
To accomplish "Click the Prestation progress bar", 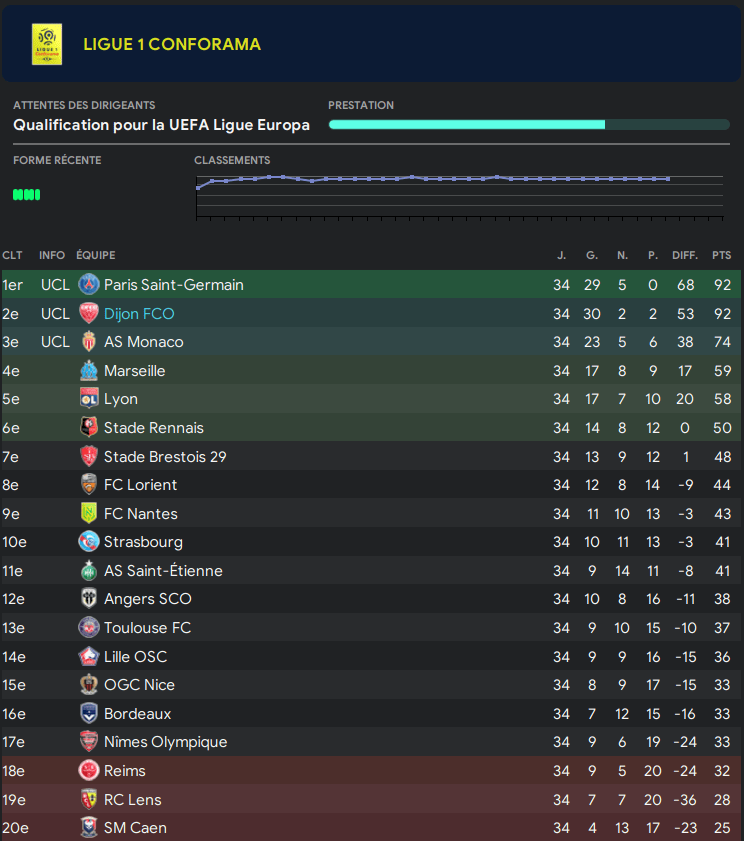I will click(x=528, y=125).
